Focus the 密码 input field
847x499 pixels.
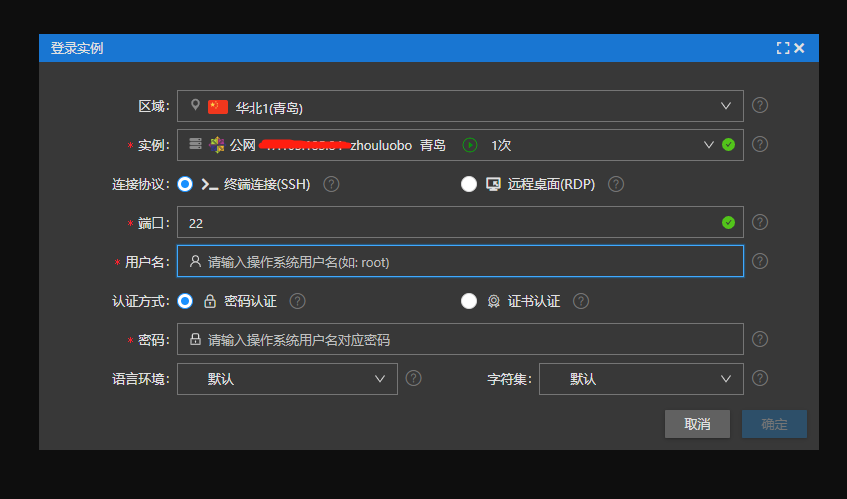coord(460,339)
